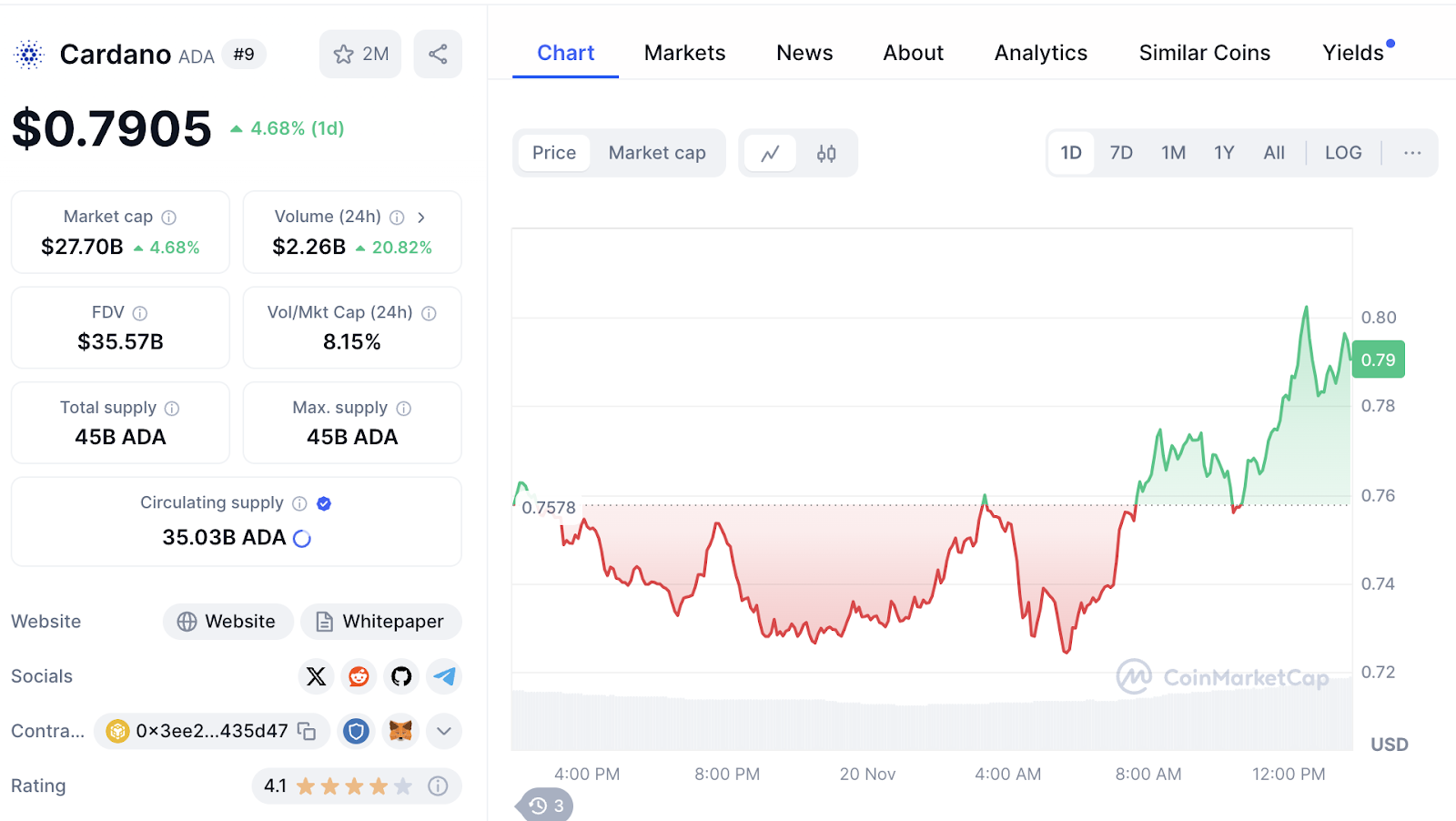Open Cardano's Reddit community icon
The width and height of the screenshot is (1456, 821).
click(x=359, y=676)
